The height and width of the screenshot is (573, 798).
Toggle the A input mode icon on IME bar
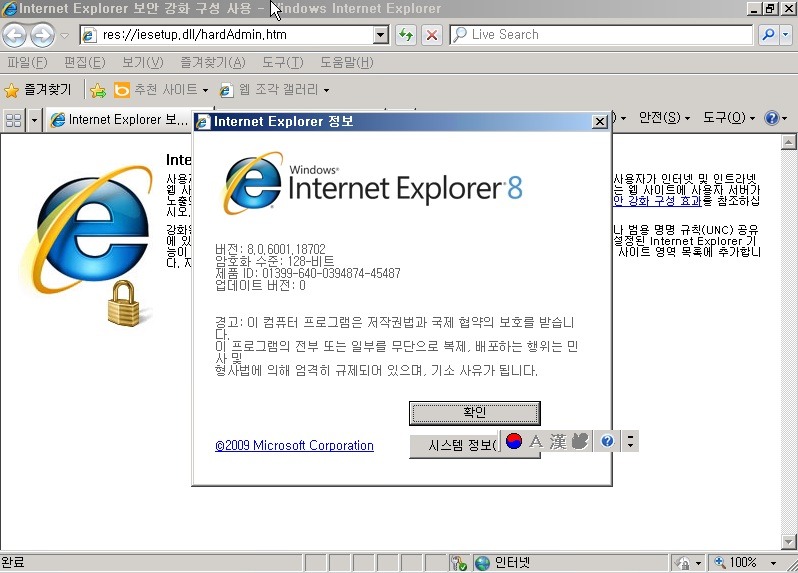click(535, 441)
